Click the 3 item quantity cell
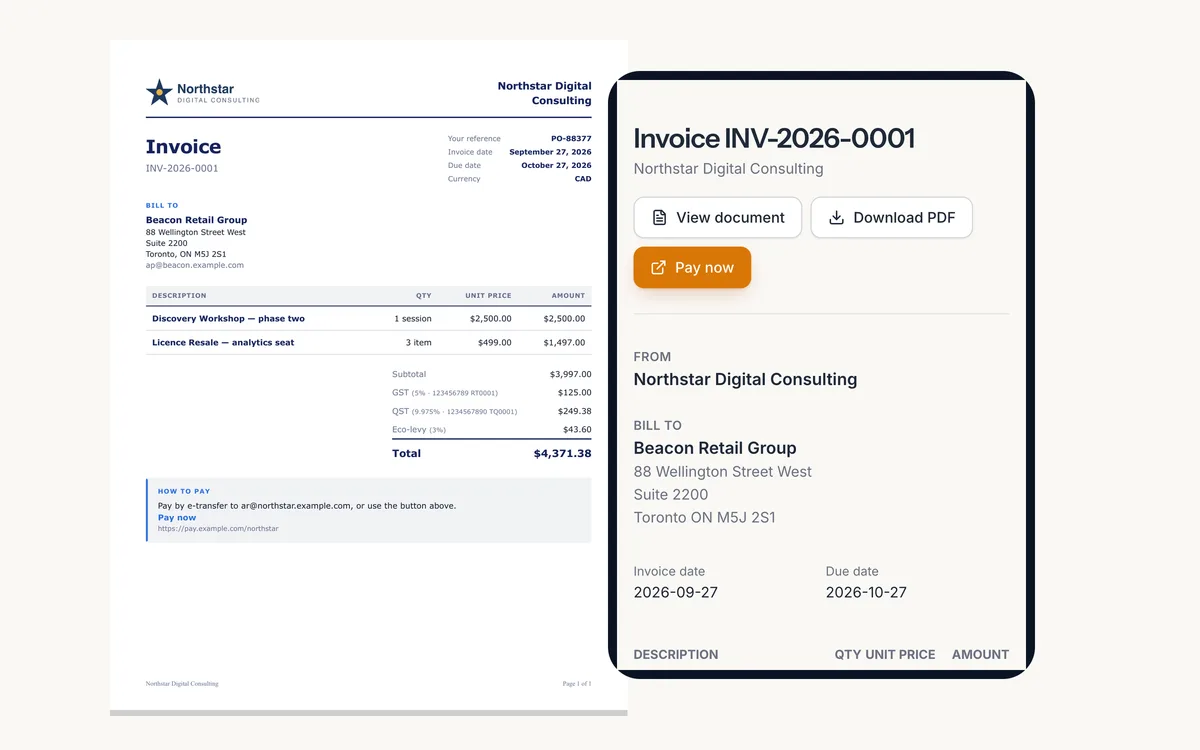 (418, 342)
